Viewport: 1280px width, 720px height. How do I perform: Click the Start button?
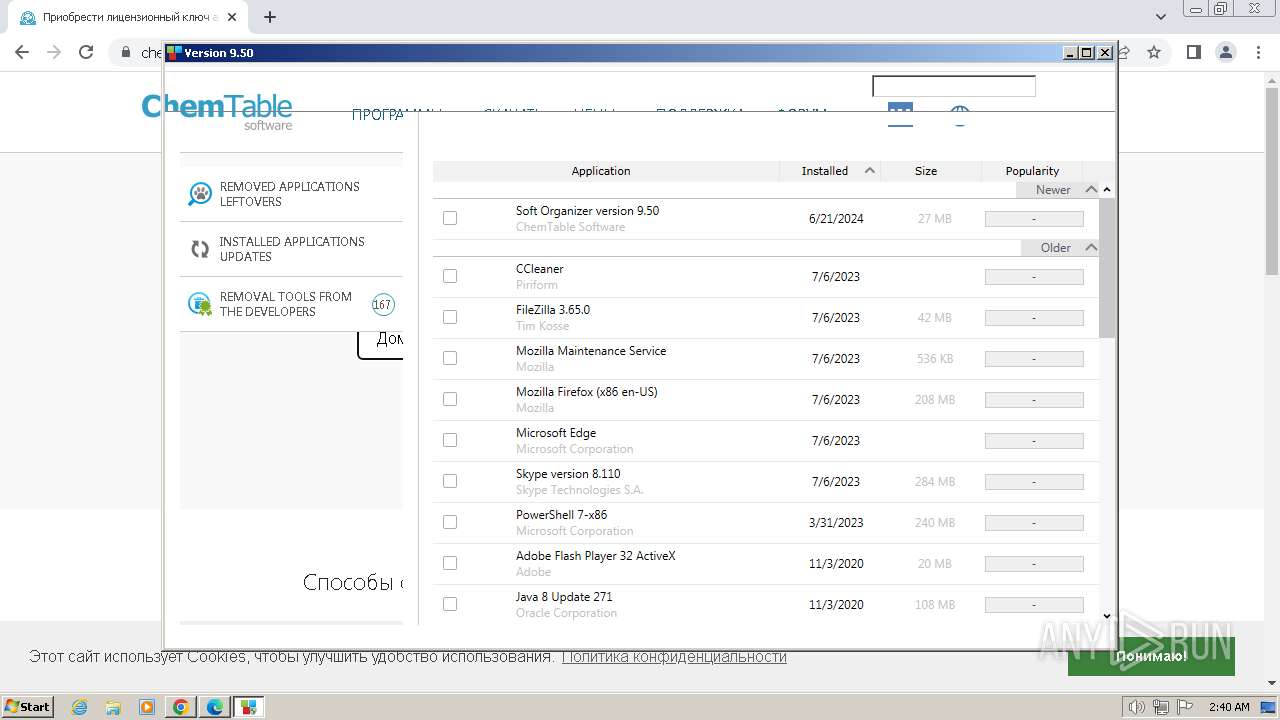coord(27,707)
